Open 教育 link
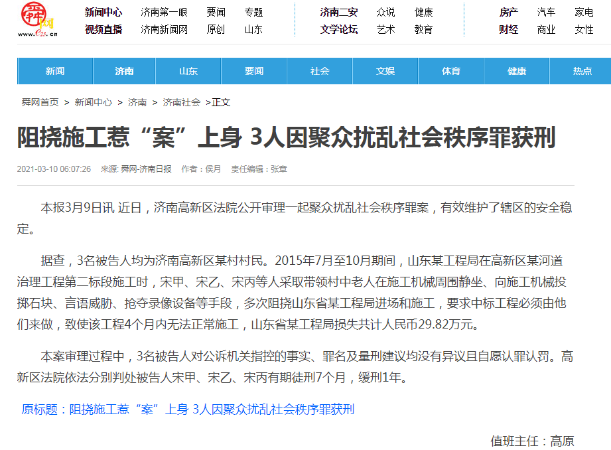 [x=424, y=30]
